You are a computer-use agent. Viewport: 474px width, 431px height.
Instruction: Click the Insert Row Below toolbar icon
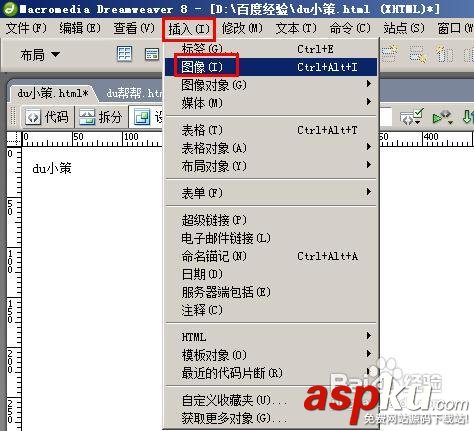pyautogui.click(x=418, y=54)
